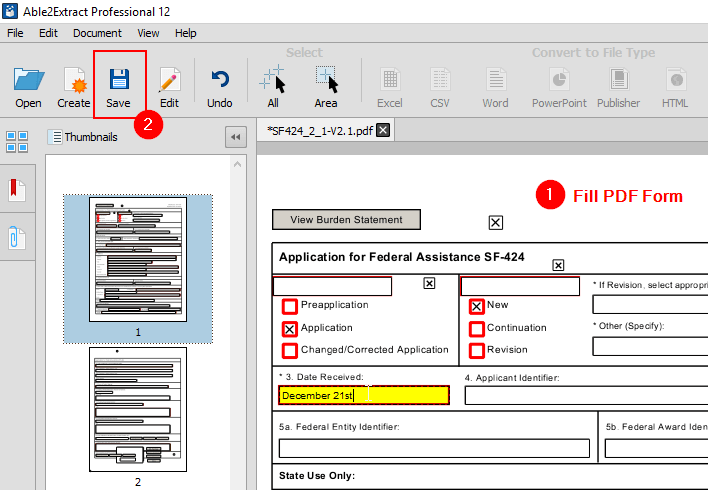This screenshot has height=490, width=708.
Task: Convert to Excel file type
Action: pyautogui.click(x=390, y=88)
